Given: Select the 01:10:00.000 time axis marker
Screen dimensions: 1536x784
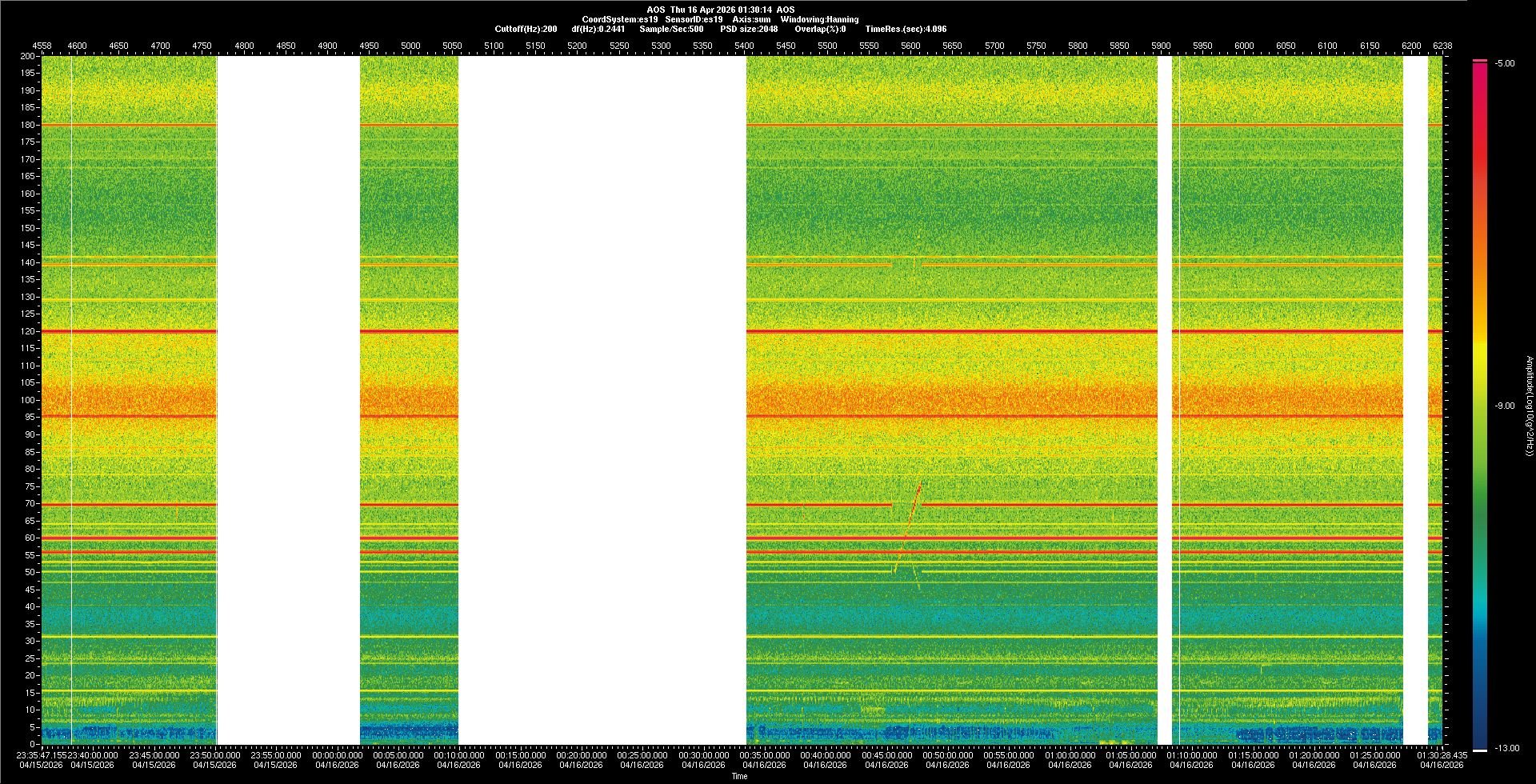Looking at the screenshot, I should [1191, 755].
